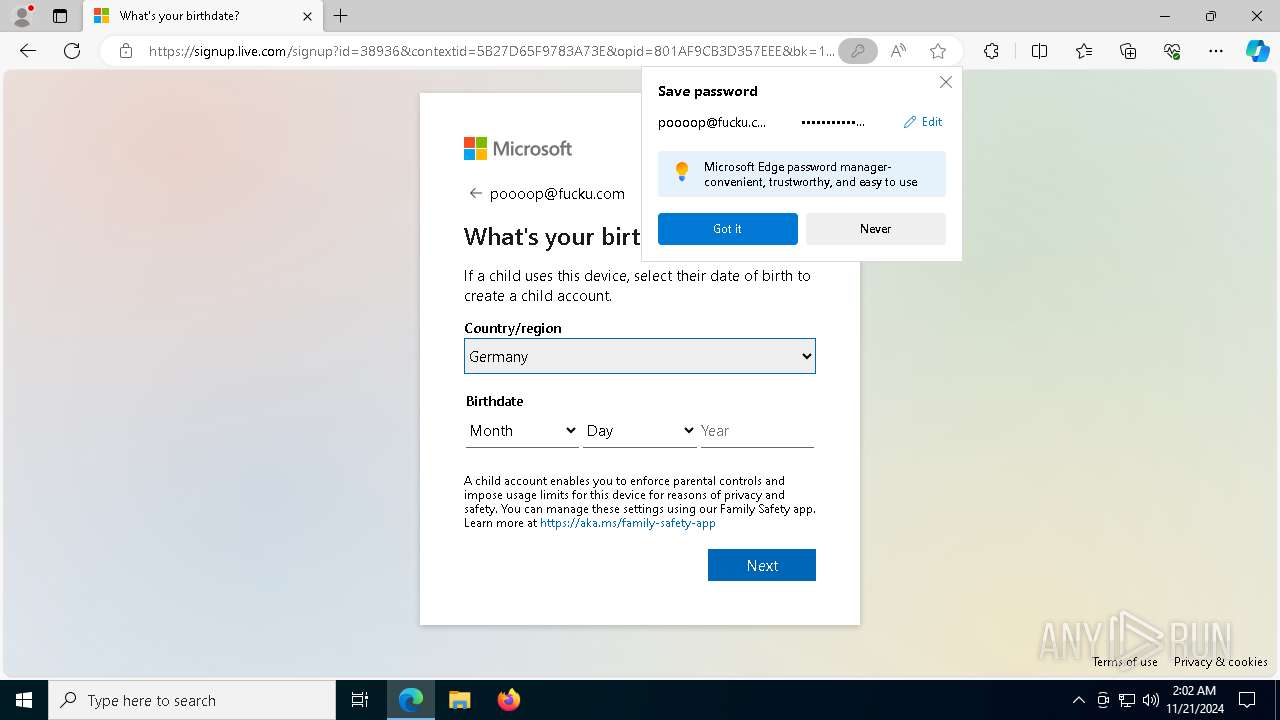Open the Extensions puzzle icon

[x=991, y=51]
